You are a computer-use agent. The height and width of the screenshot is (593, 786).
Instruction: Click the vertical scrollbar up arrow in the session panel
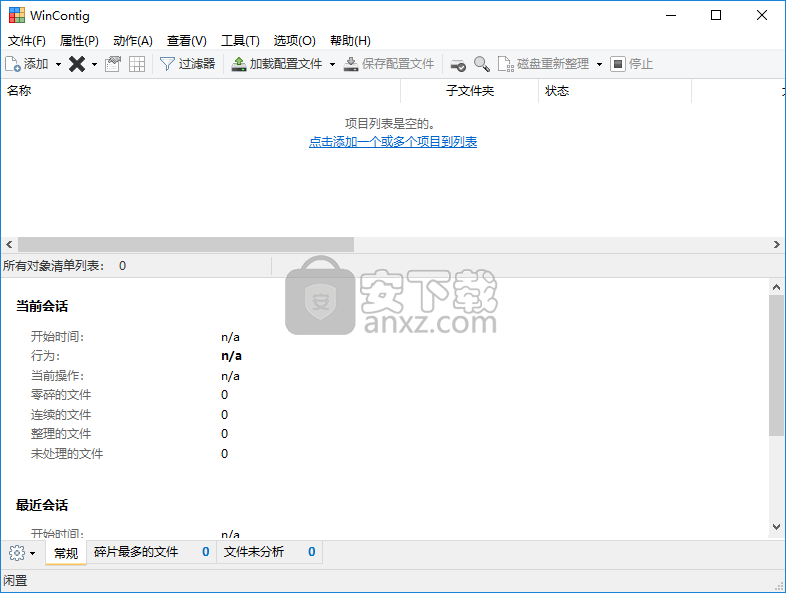776,287
